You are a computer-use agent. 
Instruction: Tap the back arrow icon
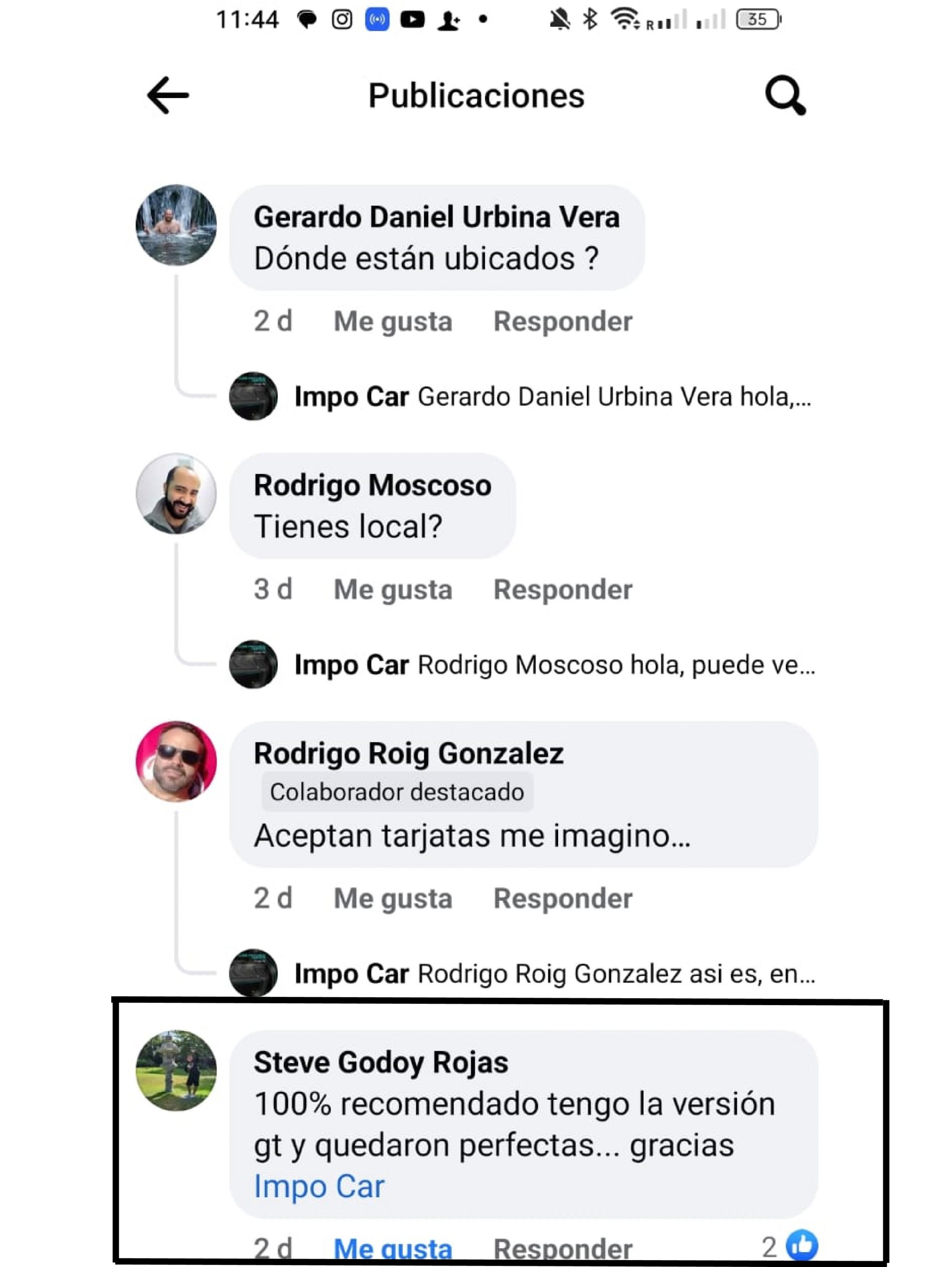(x=168, y=95)
